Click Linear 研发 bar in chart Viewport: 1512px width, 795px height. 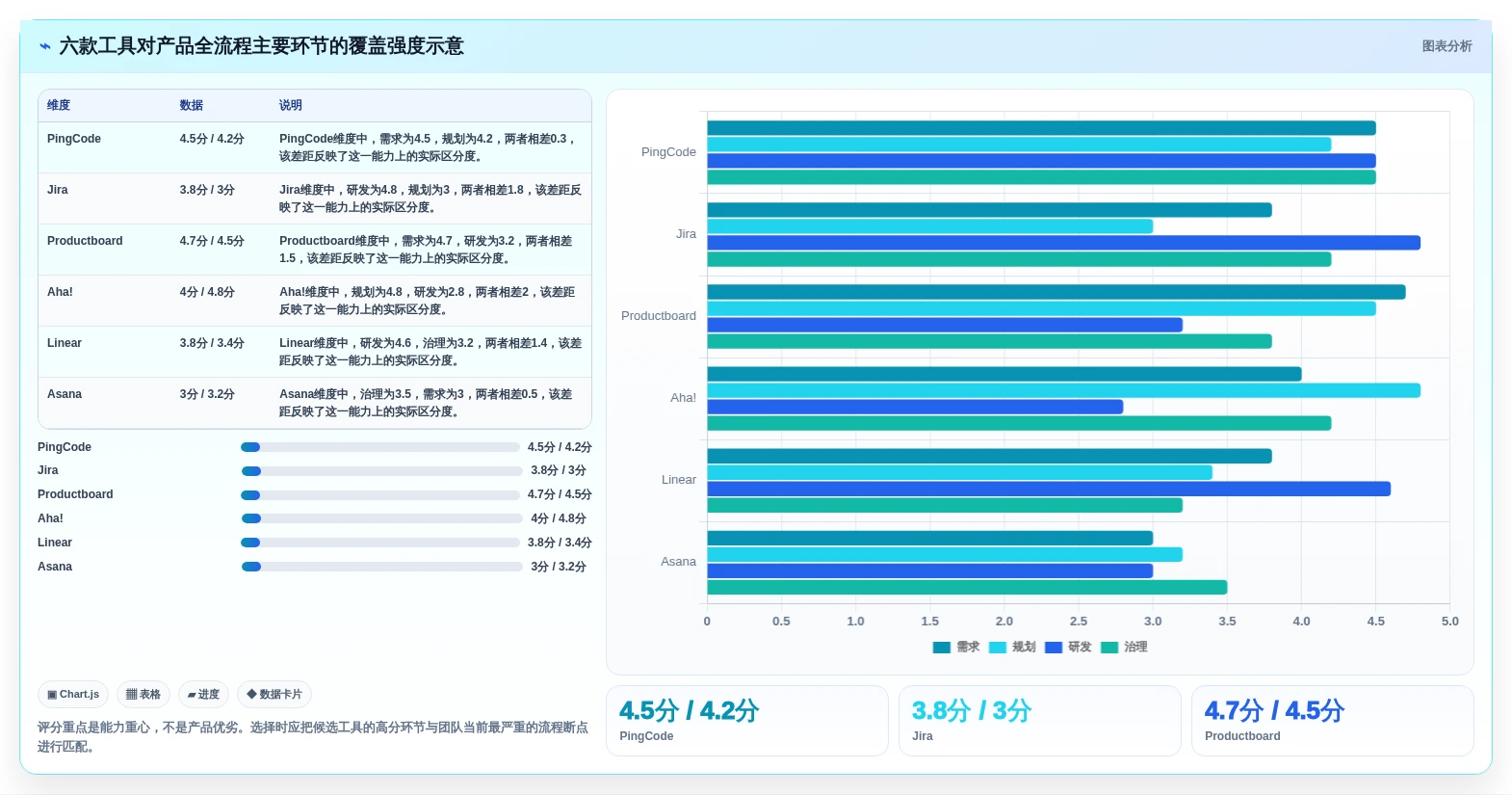1049,489
